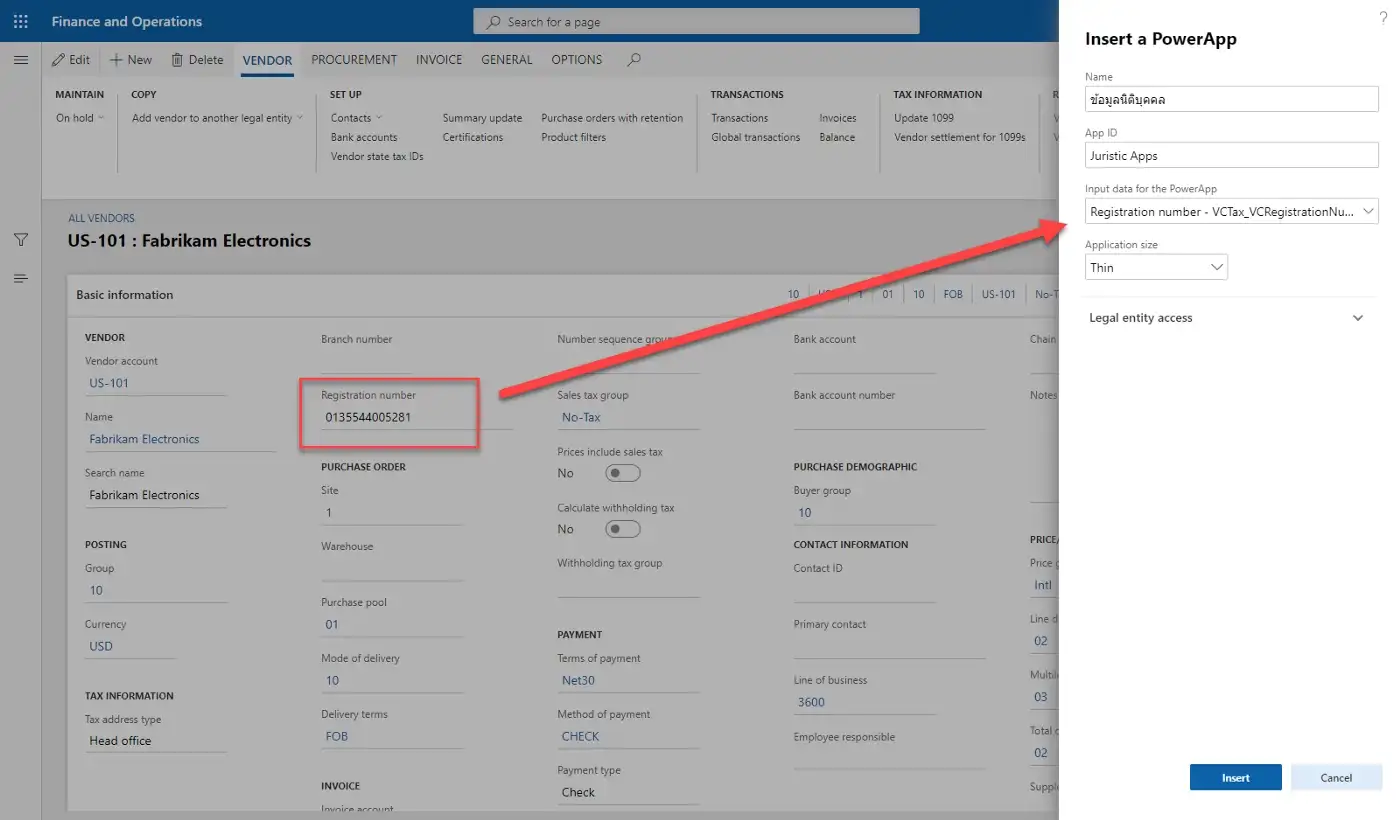Open the Contacts dropdown in Set up

pos(356,118)
